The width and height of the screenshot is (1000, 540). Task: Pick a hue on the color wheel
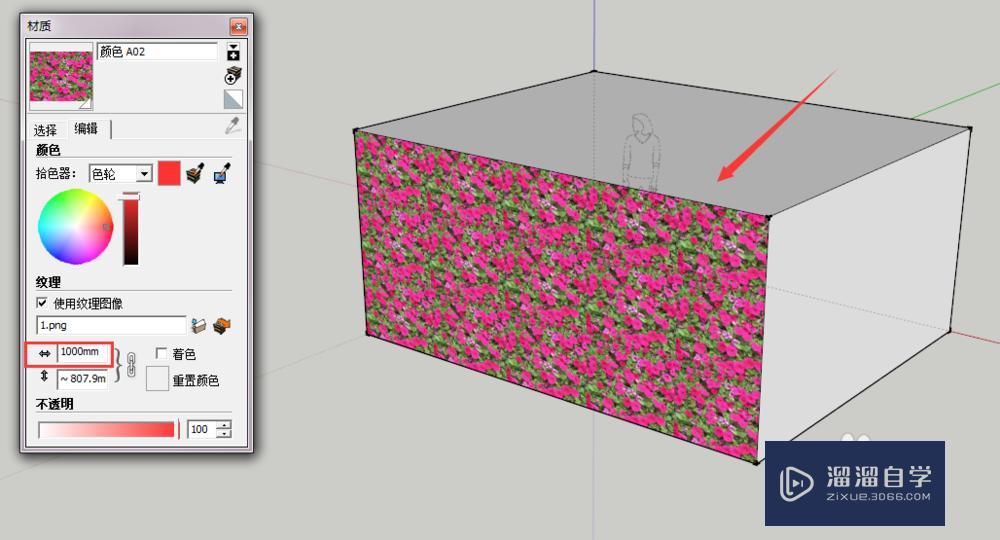click(x=75, y=226)
